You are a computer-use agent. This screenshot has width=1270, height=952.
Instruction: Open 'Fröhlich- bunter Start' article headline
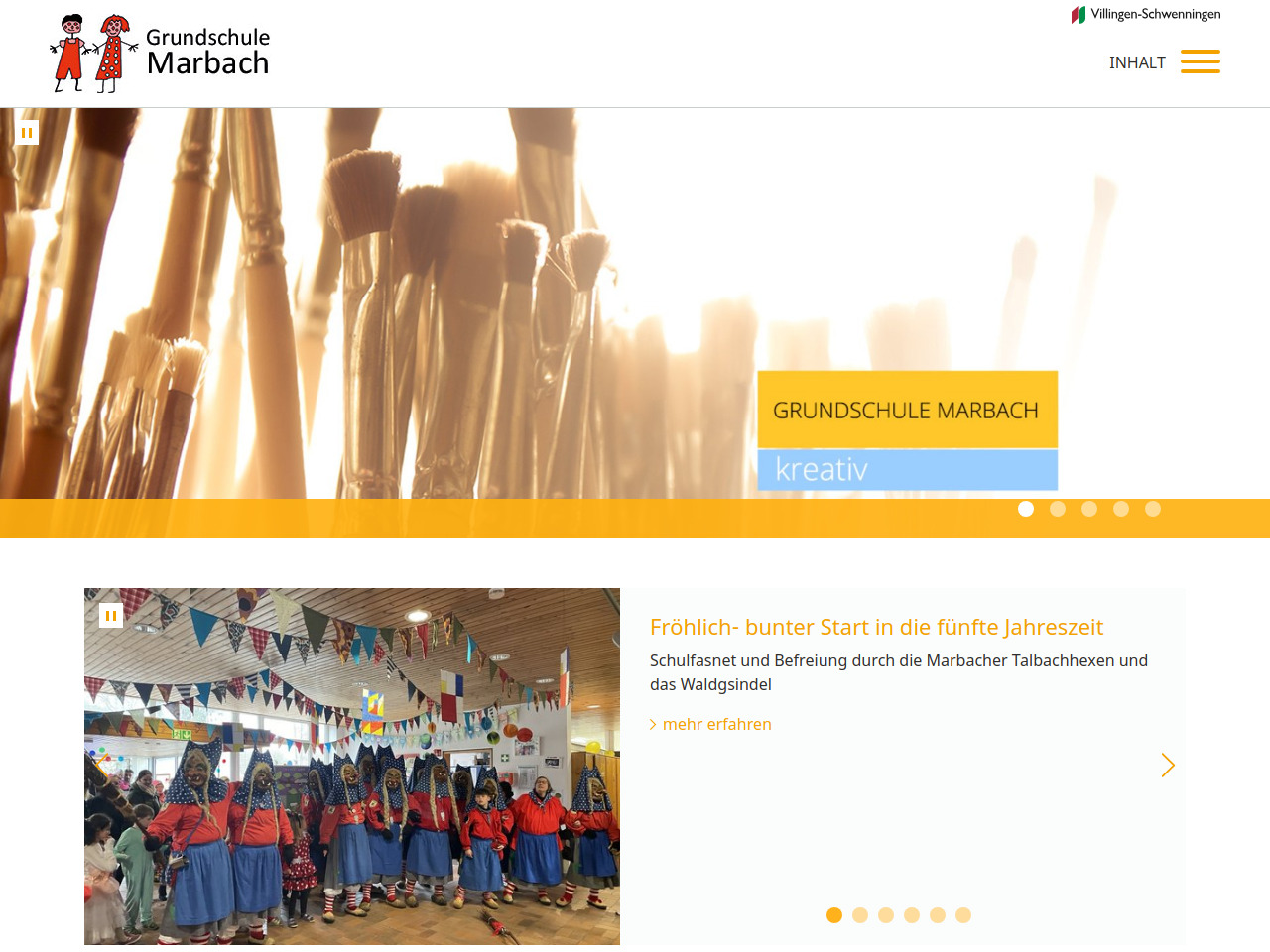click(x=876, y=627)
